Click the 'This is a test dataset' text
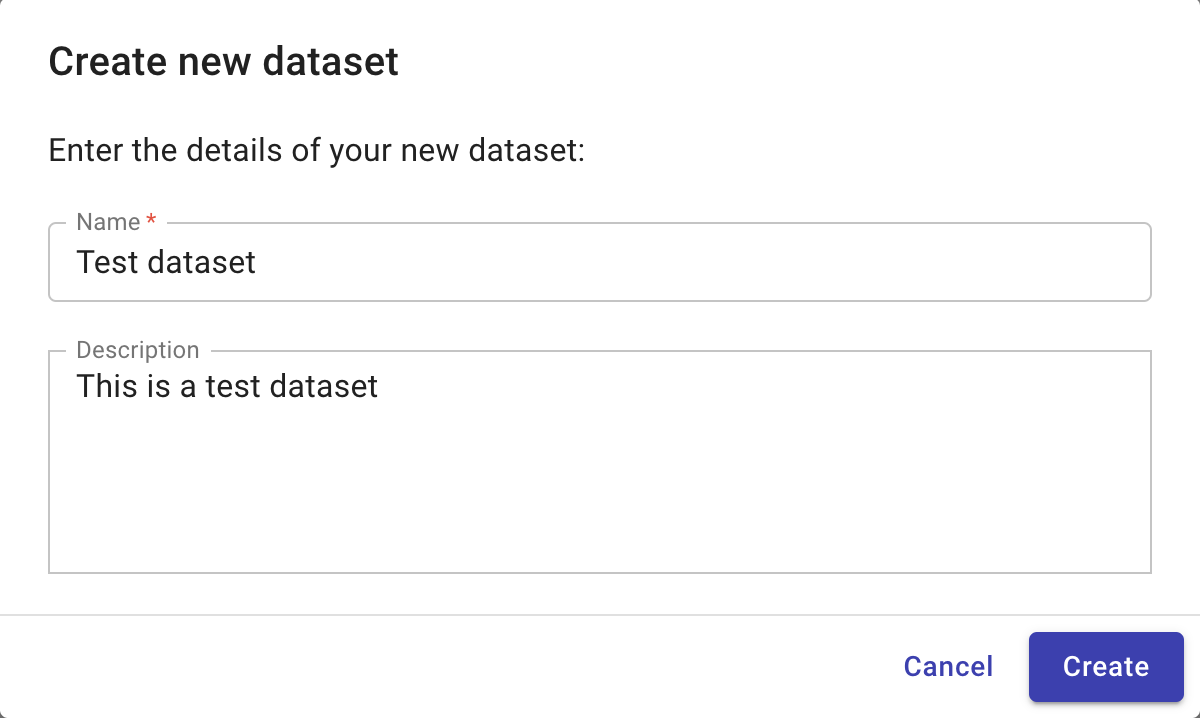 227,386
